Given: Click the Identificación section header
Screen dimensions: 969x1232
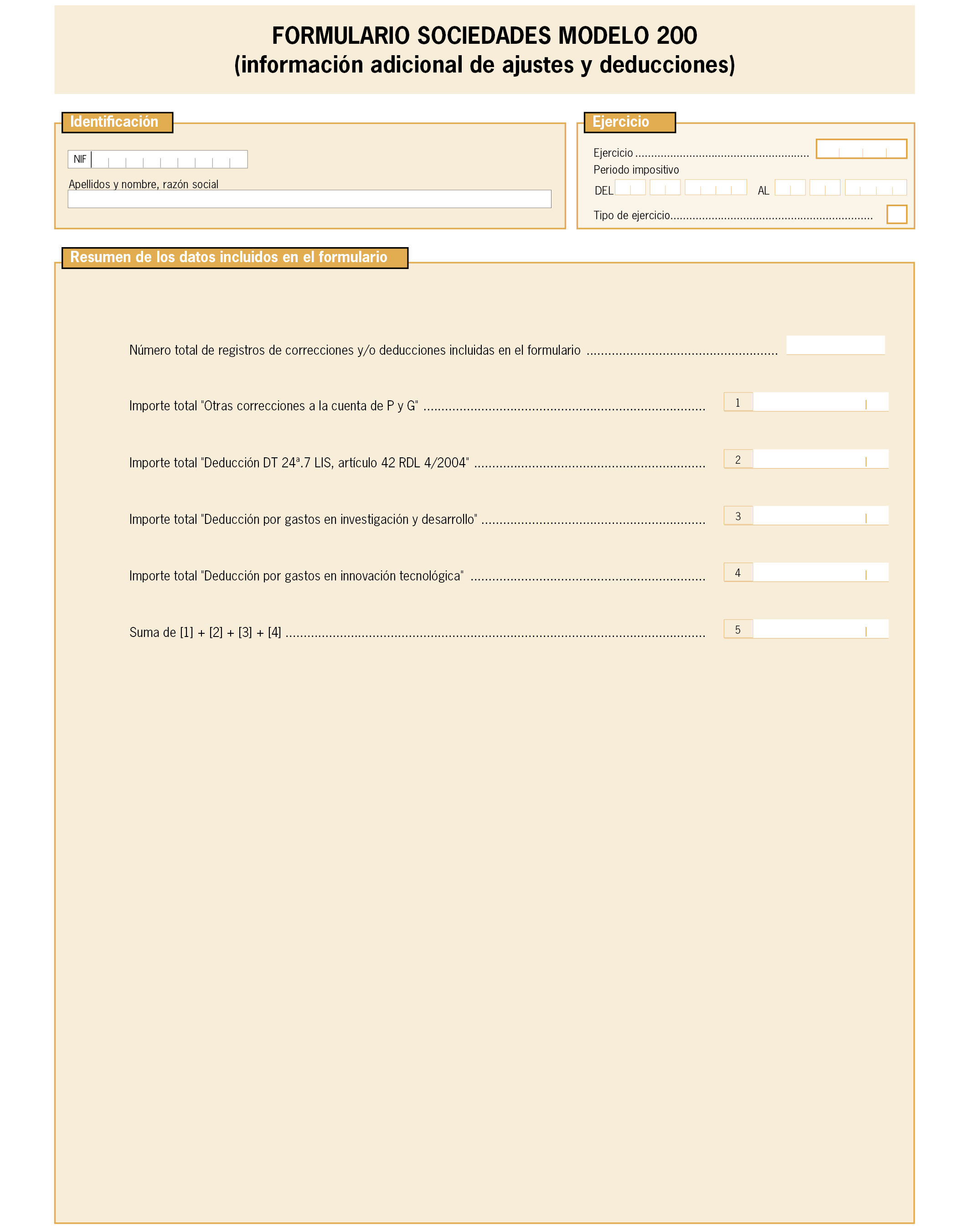Looking at the screenshot, I should click(x=117, y=122).
